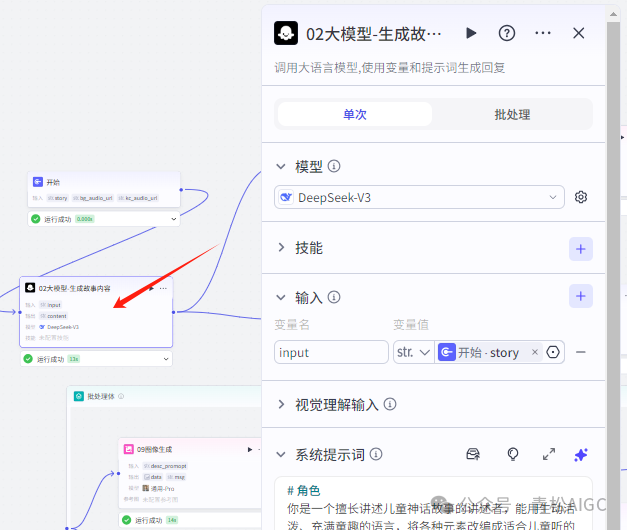
Task: Run the 02大模型 node with play button
Action: [x=471, y=33]
